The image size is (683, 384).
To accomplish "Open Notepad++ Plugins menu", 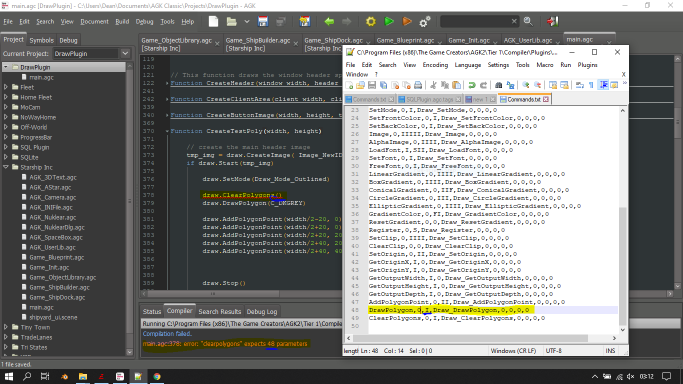I will pyautogui.click(x=587, y=65).
